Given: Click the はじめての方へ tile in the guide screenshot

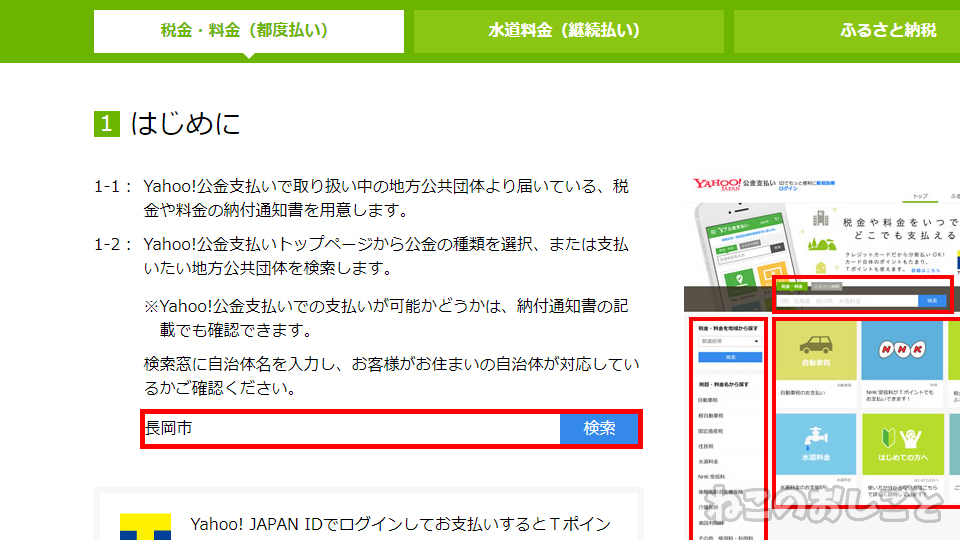Looking at the screenshot, I should (902, 444).
